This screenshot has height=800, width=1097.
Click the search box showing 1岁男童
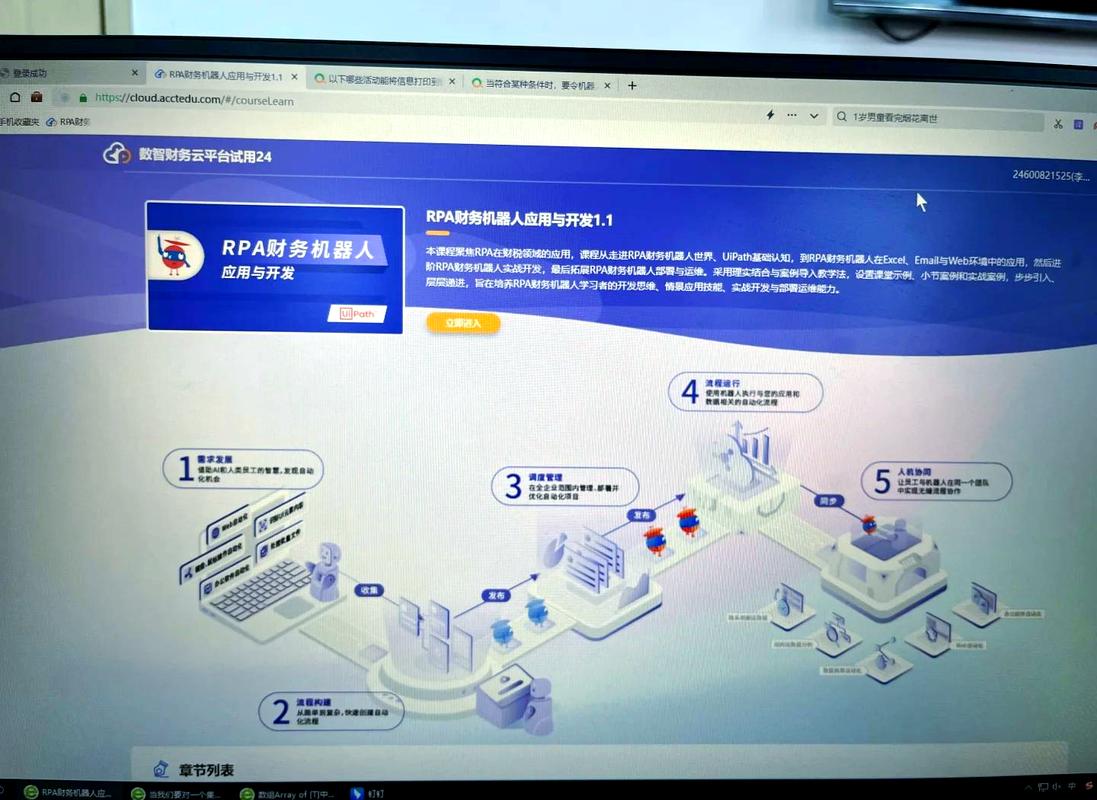(x=937, y=118)
